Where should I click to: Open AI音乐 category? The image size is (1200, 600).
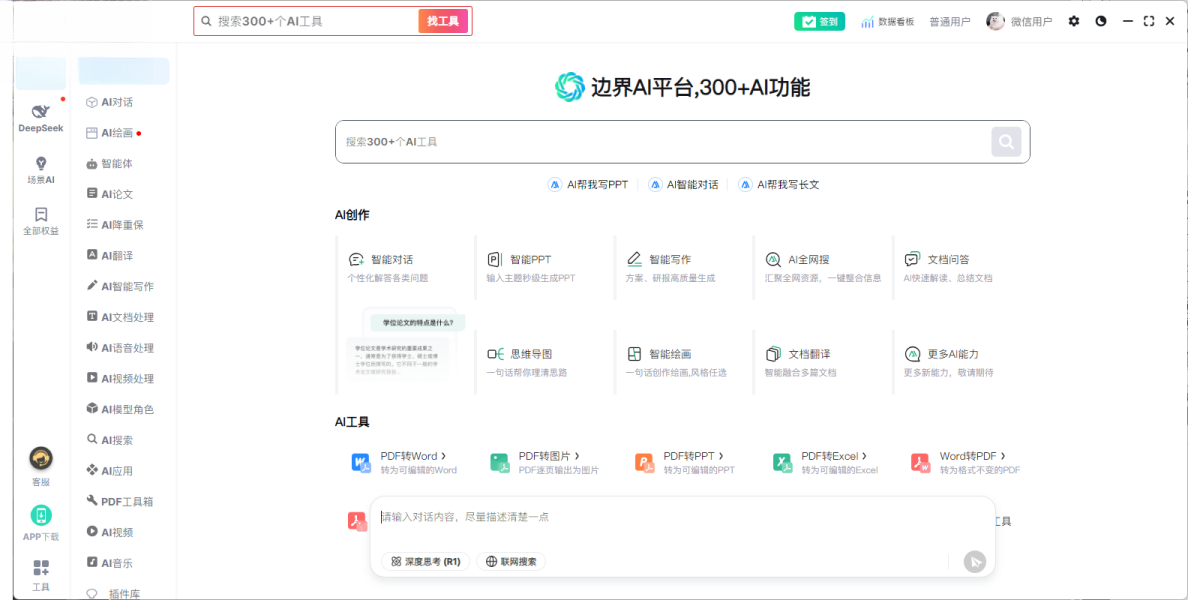click(110, 563)
